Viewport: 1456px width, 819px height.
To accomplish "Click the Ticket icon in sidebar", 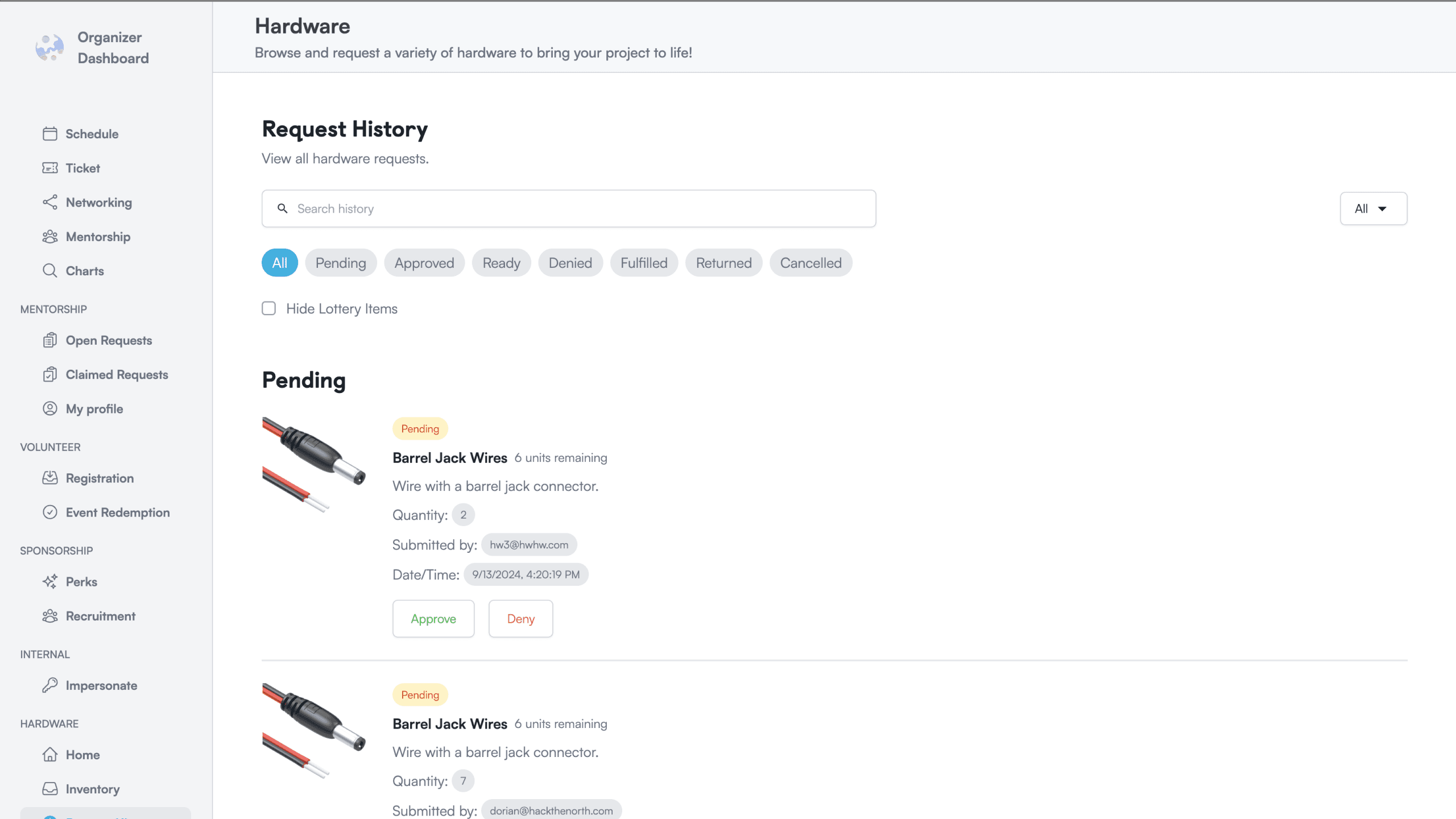I will [x=50, y=168].
